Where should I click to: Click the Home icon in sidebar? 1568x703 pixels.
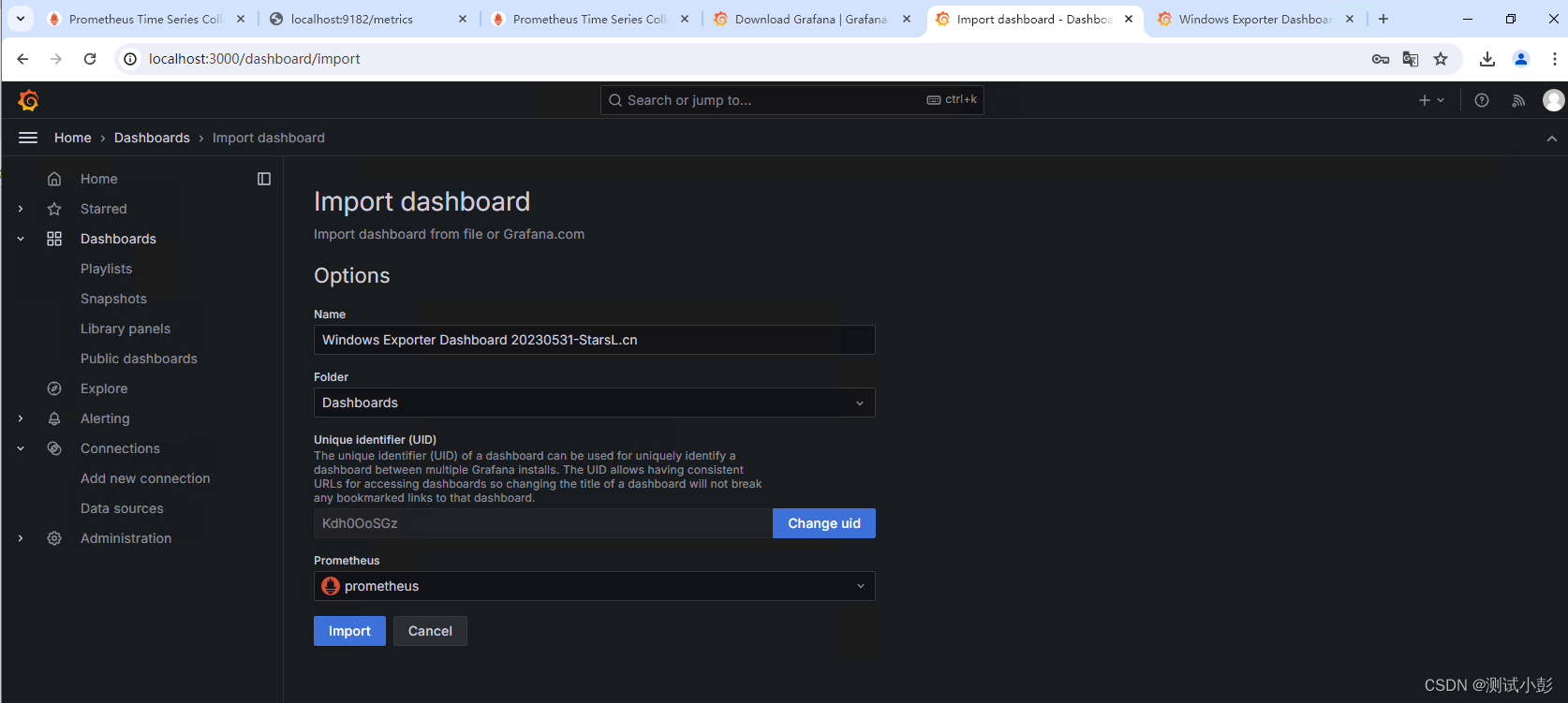coord(54,179)
